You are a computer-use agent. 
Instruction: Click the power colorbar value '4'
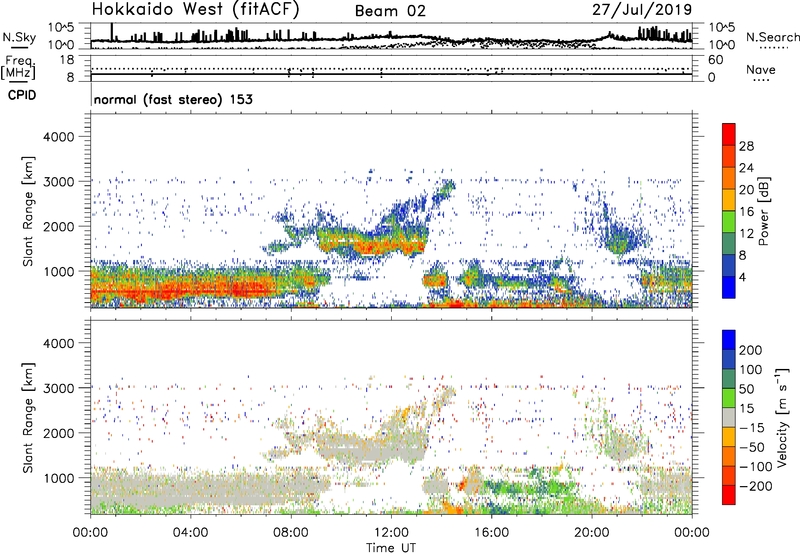click(x=742, y=277)
